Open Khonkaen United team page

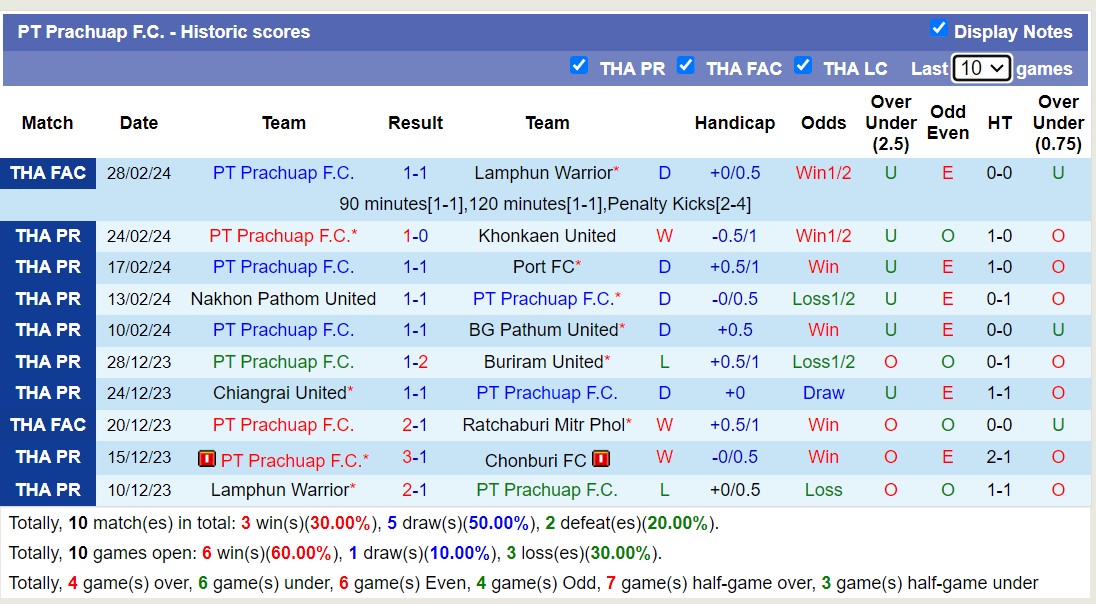pos(547,236)
